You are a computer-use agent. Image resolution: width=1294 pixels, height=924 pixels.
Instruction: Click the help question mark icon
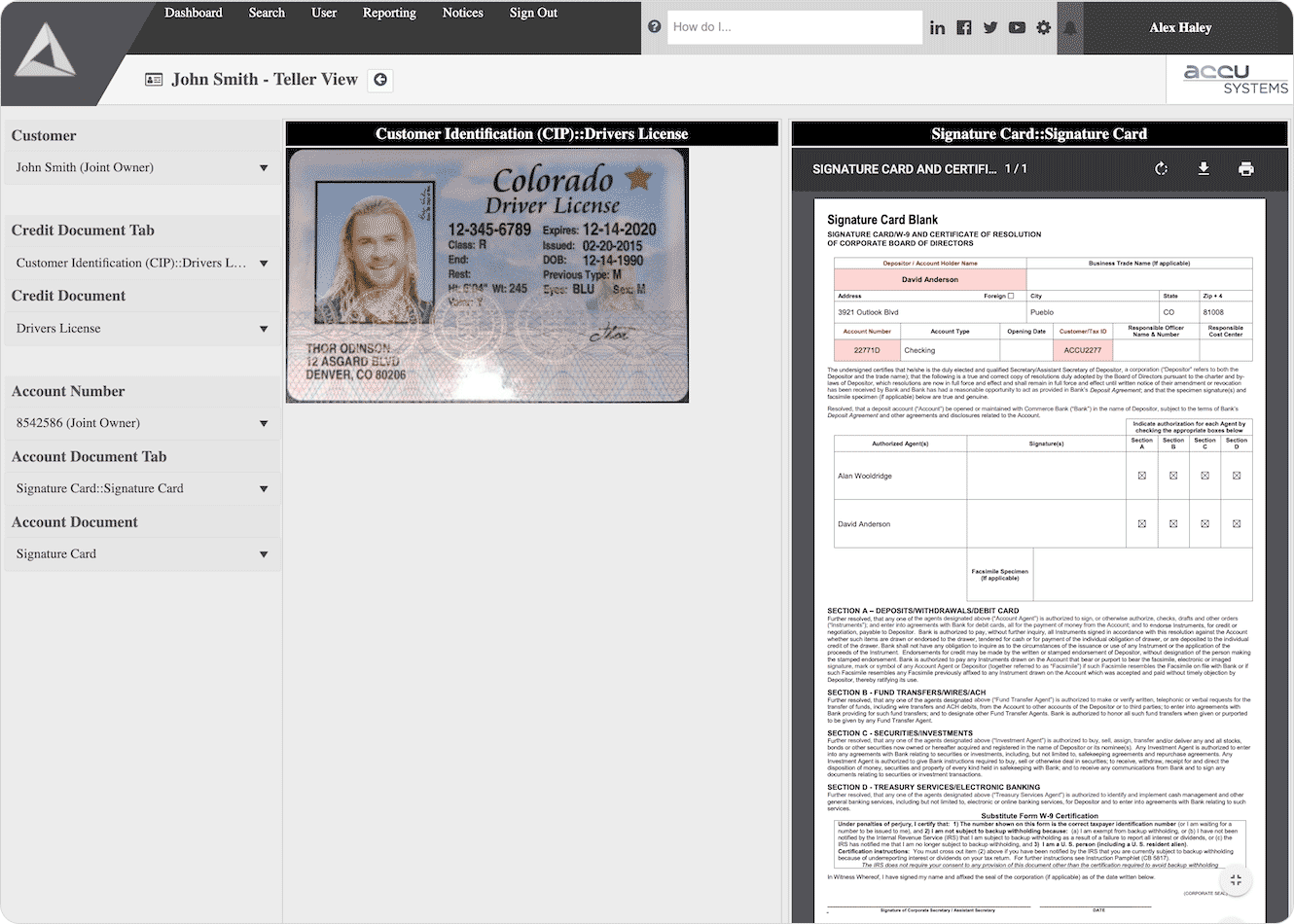(x=654, y=27)
